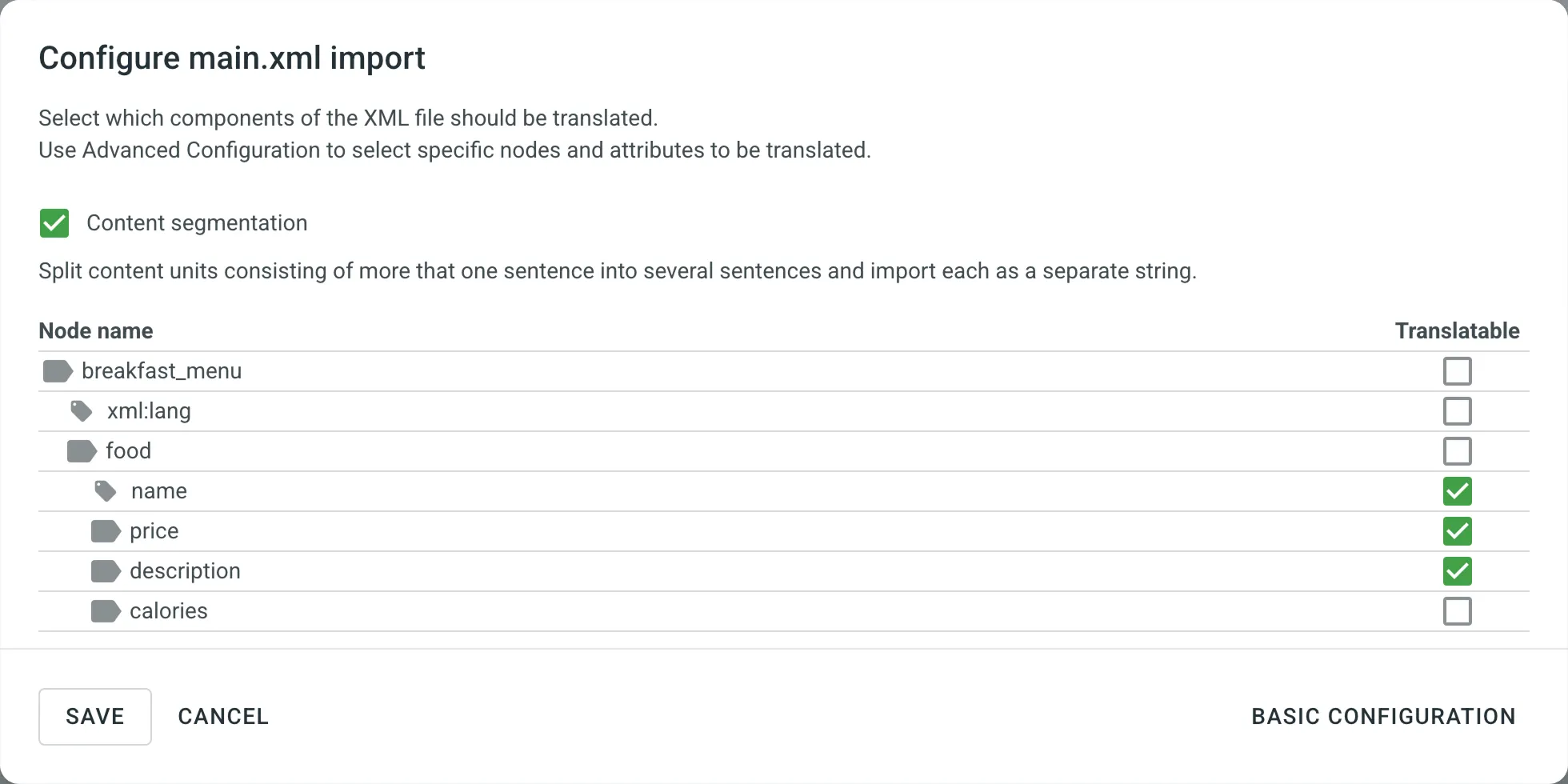Enable Translatable for breakfast_menu
Viewport: 1568px width, 784px height.
tap(1457, 370)
